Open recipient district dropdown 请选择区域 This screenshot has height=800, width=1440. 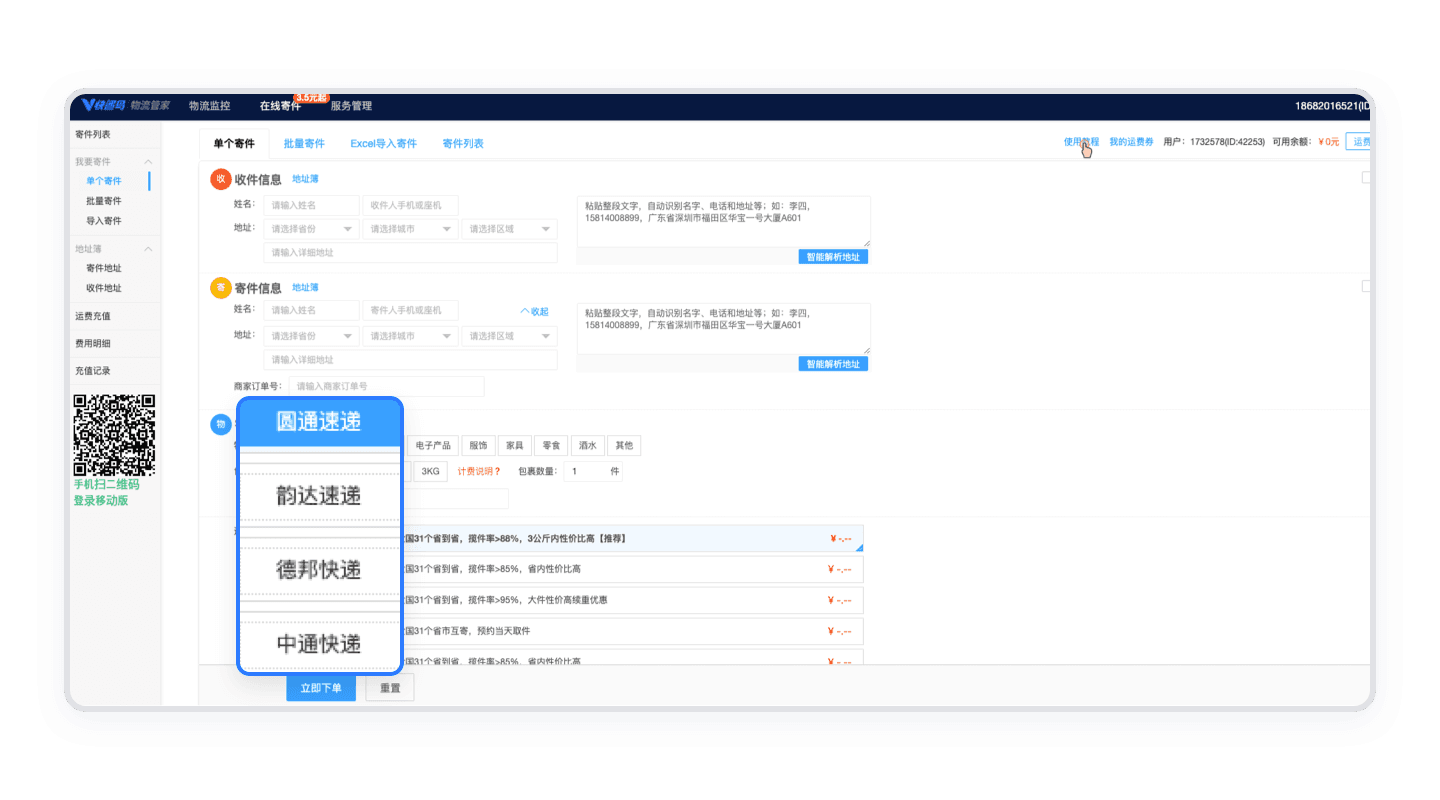[508, 229]
